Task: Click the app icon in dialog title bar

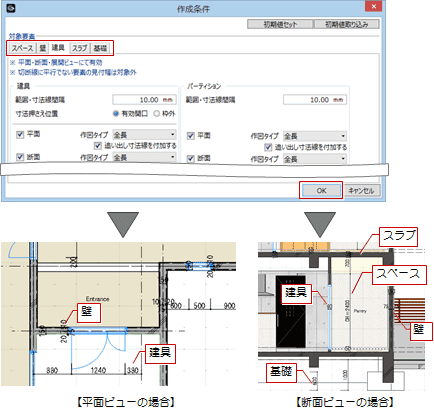Action: [11, 8]
